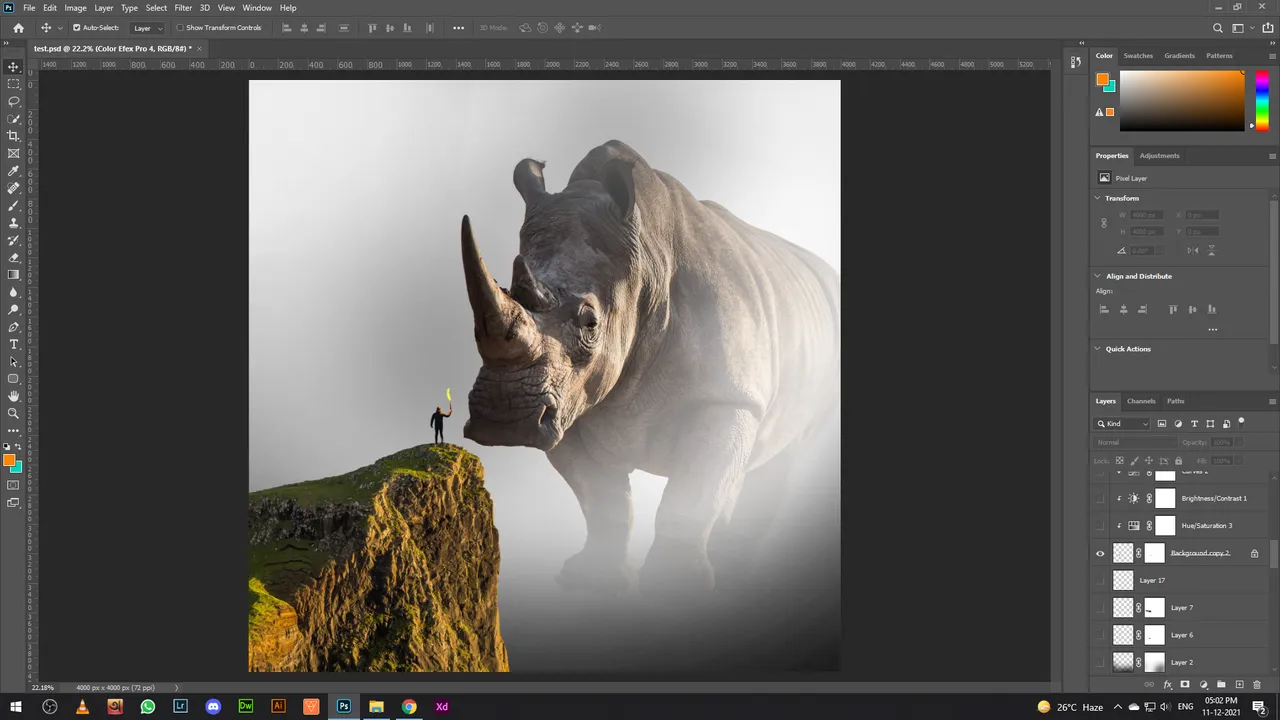Show the Hue/Saturation 3 layer
Image resolution: width=1280 pixels, height=720 pixels.
click(1101, 525)
